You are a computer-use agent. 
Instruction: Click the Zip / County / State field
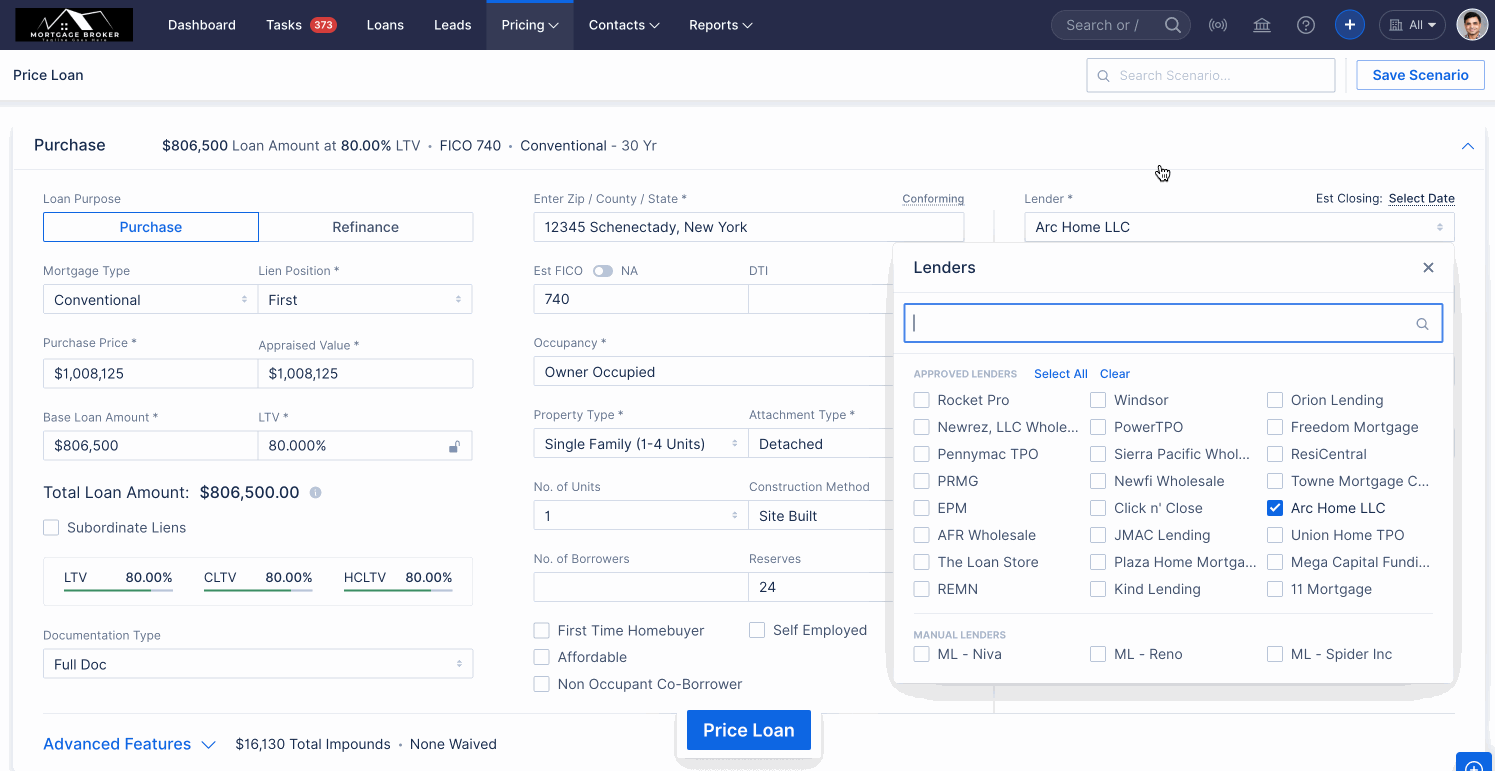pyautogui.click(x=749, y=227)
